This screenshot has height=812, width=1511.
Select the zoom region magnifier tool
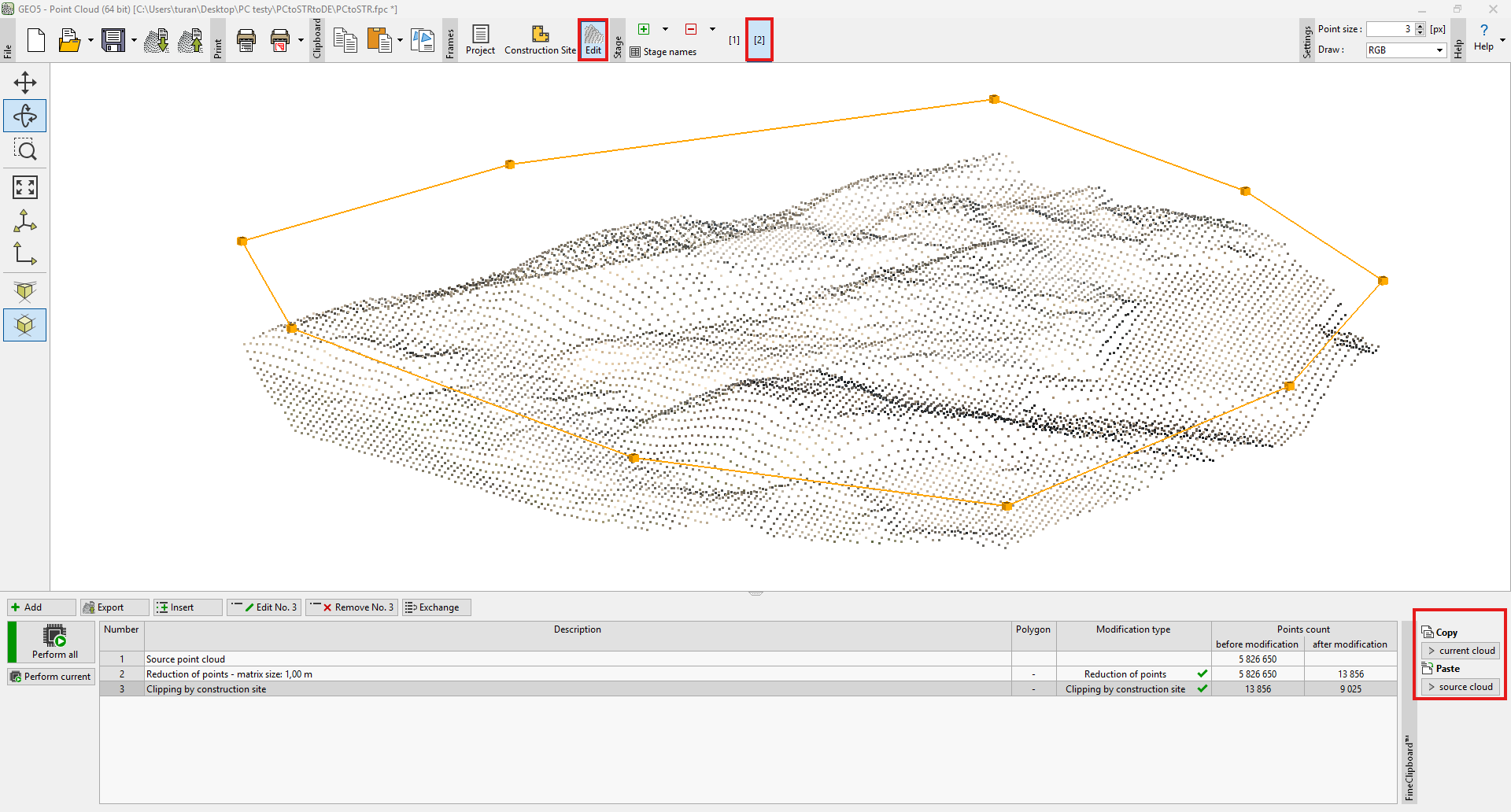click(25, 149)
